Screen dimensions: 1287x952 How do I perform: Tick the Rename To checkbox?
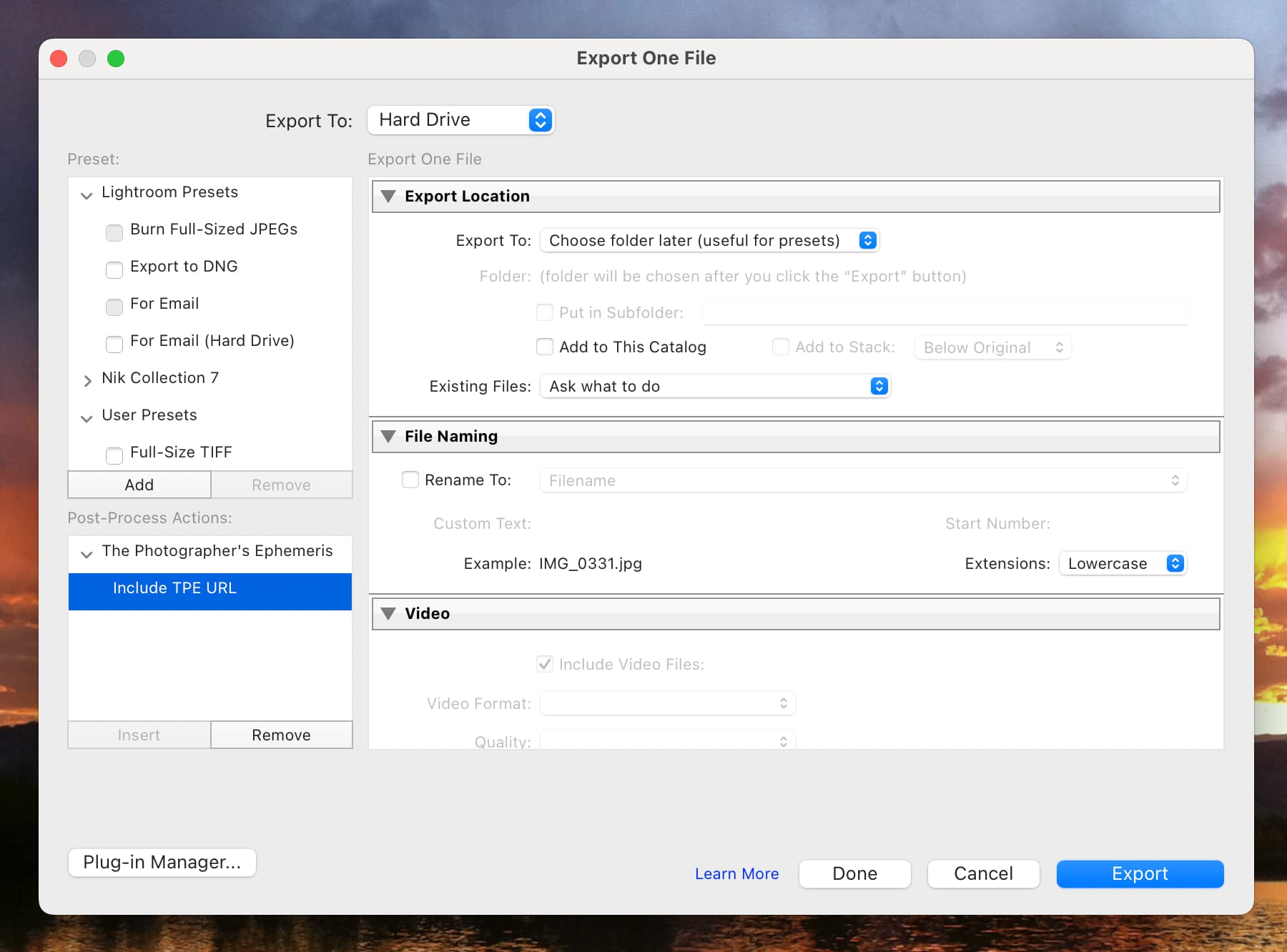410,480
